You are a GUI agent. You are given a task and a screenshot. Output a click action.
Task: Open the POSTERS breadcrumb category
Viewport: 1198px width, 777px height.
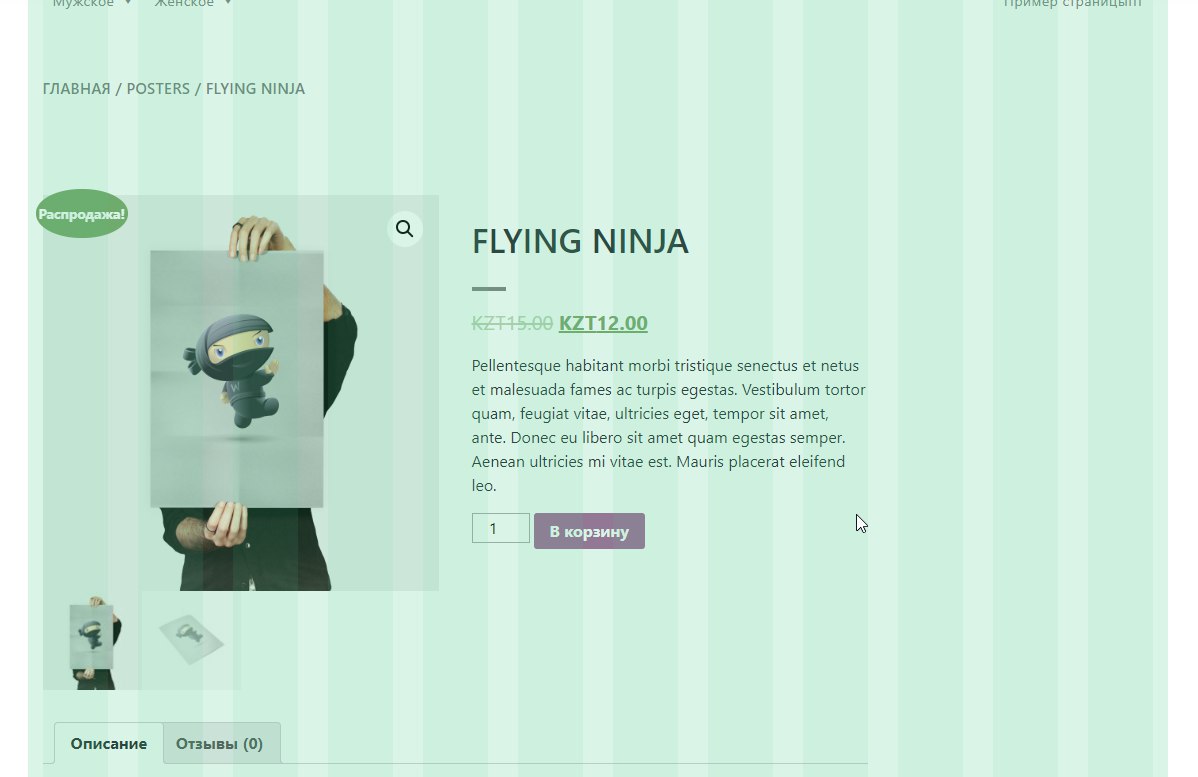pyautogui.click(x=158, y=89)
